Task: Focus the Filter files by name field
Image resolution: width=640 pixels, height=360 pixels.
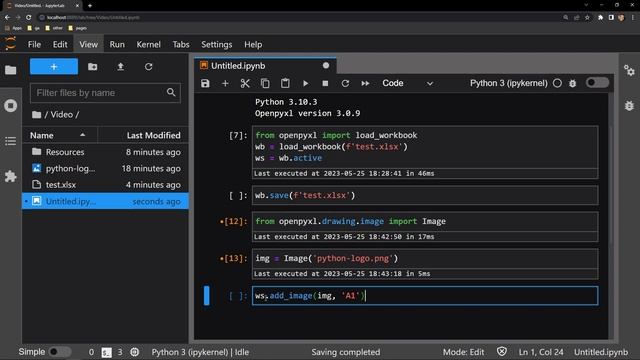Action: pos(105,93)
